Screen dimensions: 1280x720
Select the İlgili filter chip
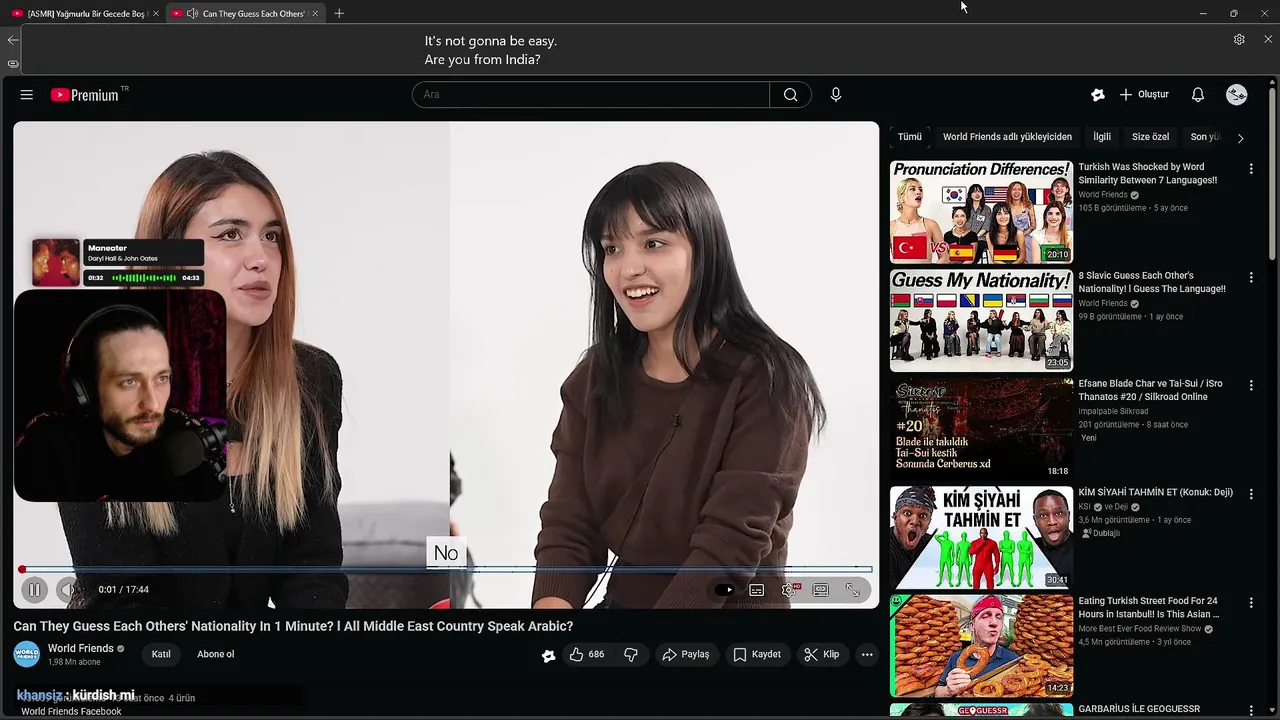tap(1102, 137)
